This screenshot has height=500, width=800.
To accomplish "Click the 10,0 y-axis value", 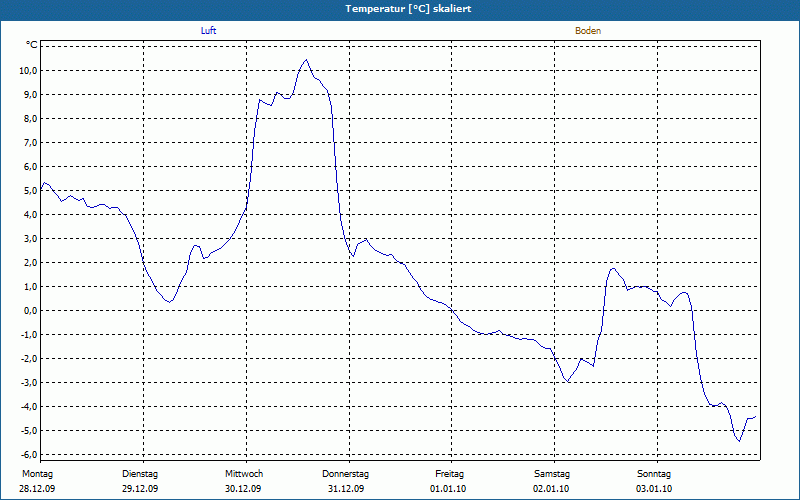I will pos(28,70).
